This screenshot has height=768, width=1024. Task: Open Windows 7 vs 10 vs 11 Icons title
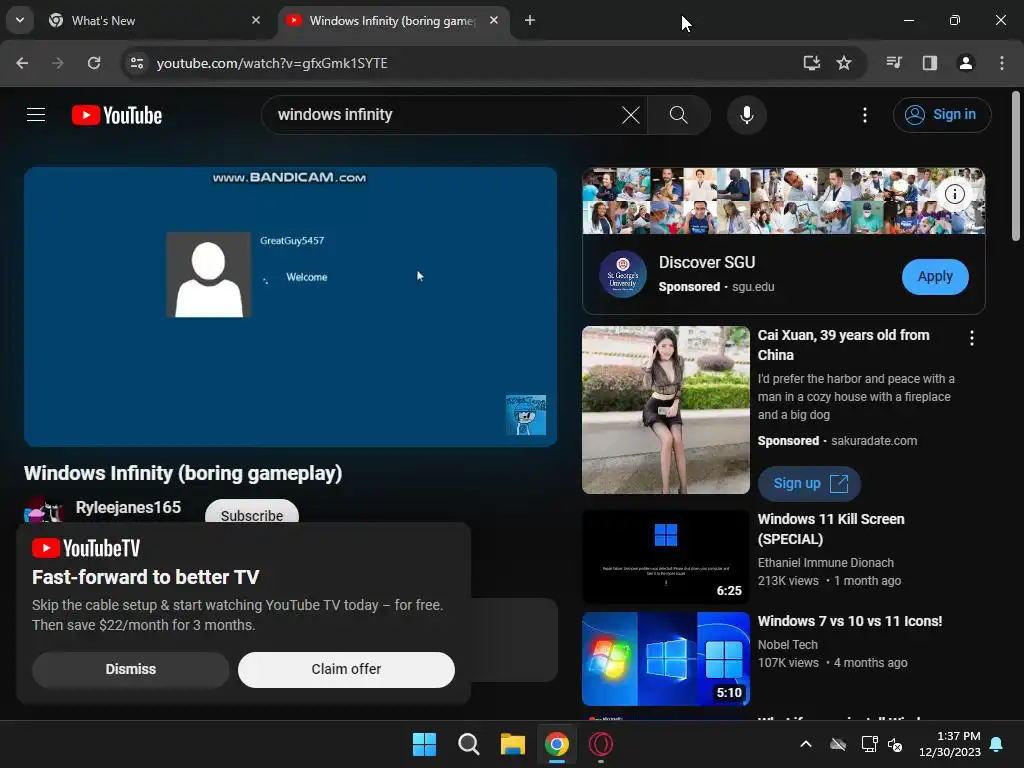pos(850,621)
